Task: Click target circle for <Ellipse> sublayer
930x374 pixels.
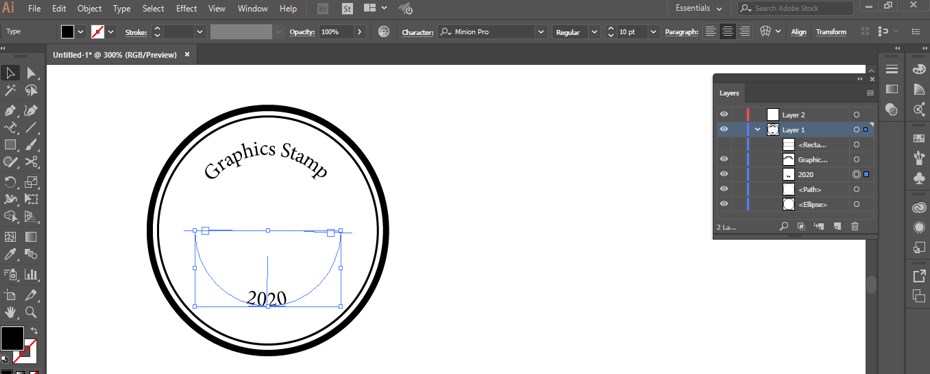Action: pos(856,204)
